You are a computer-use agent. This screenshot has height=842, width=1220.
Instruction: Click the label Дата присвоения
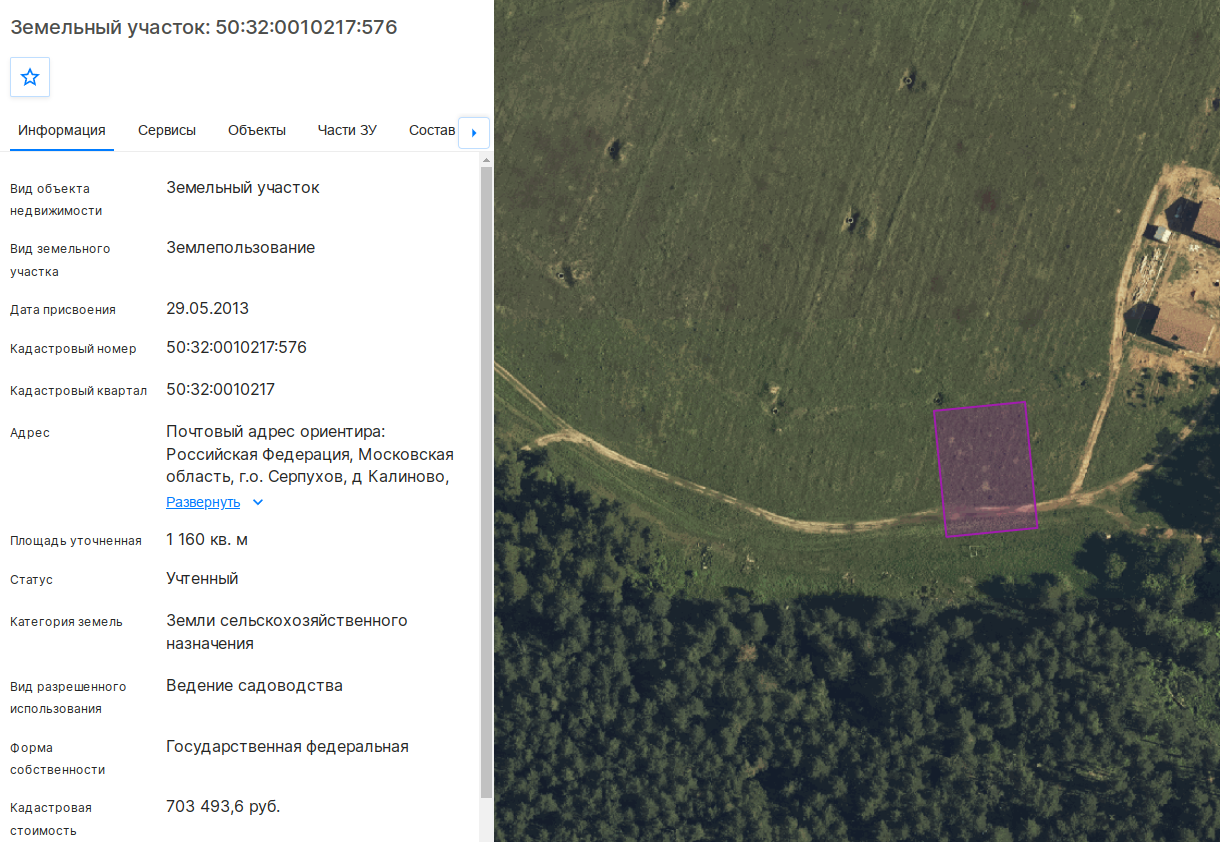[x=63, y=309]
